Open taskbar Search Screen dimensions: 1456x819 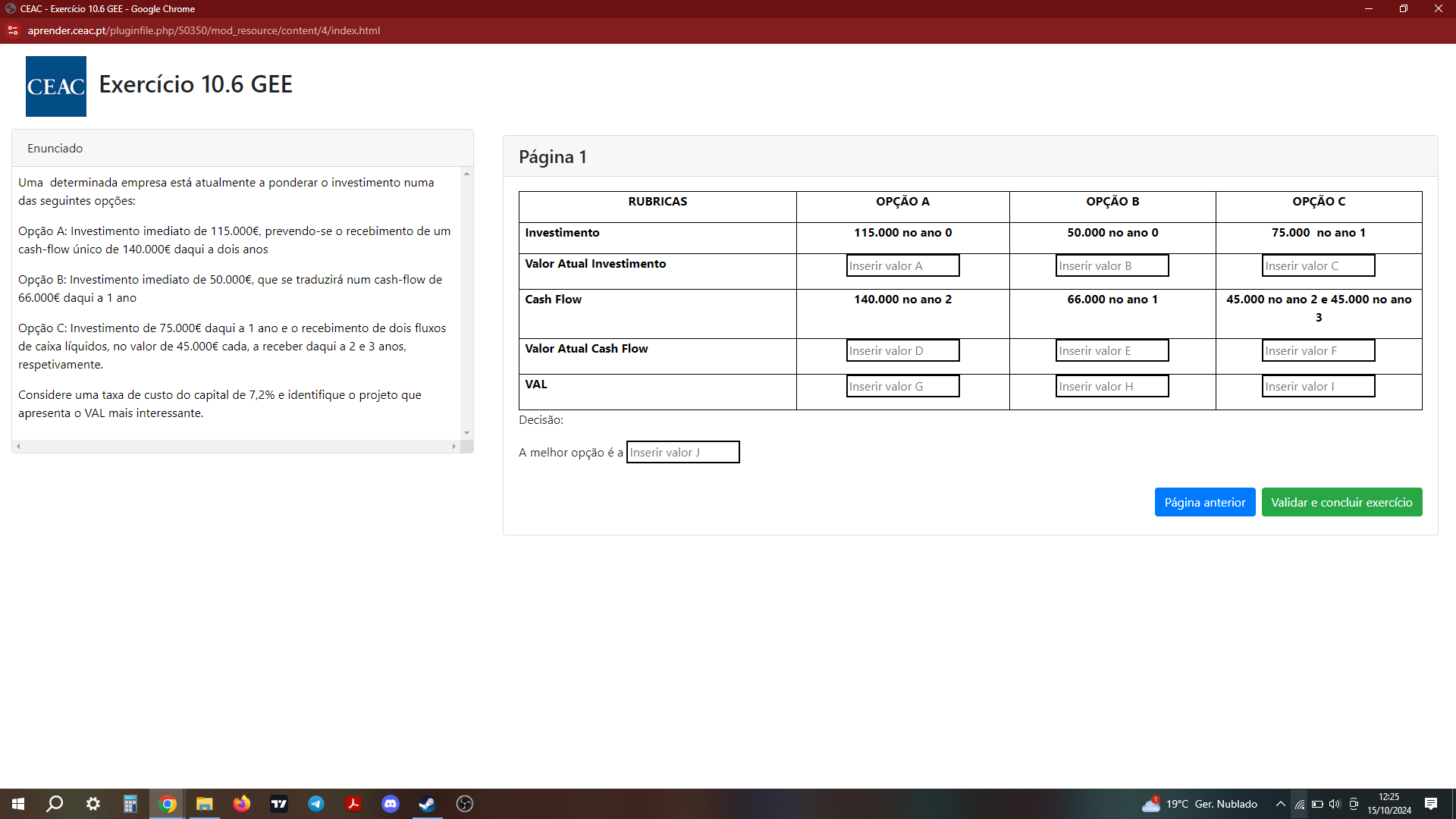55,804
